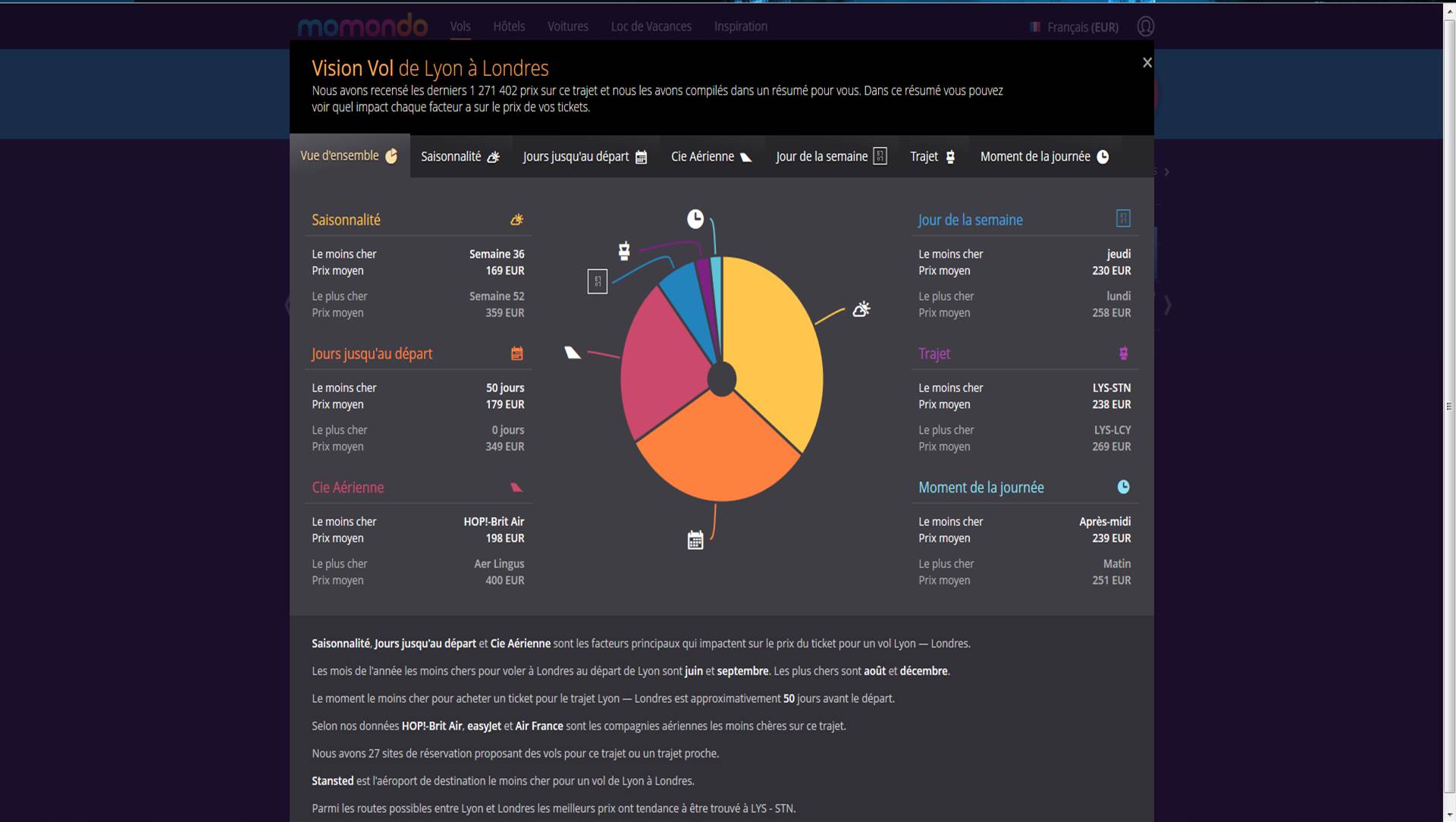
Task: Close the Vision Vol dialog
Action: tap(1147, 63)
